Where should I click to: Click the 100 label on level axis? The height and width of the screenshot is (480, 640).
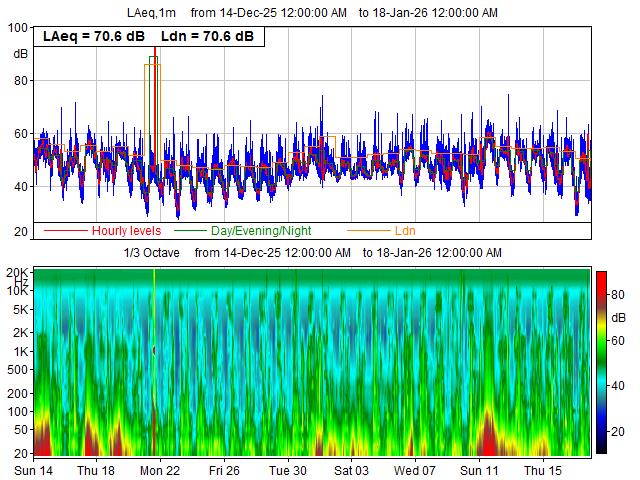pyautogui.click(x=16, y=28)
